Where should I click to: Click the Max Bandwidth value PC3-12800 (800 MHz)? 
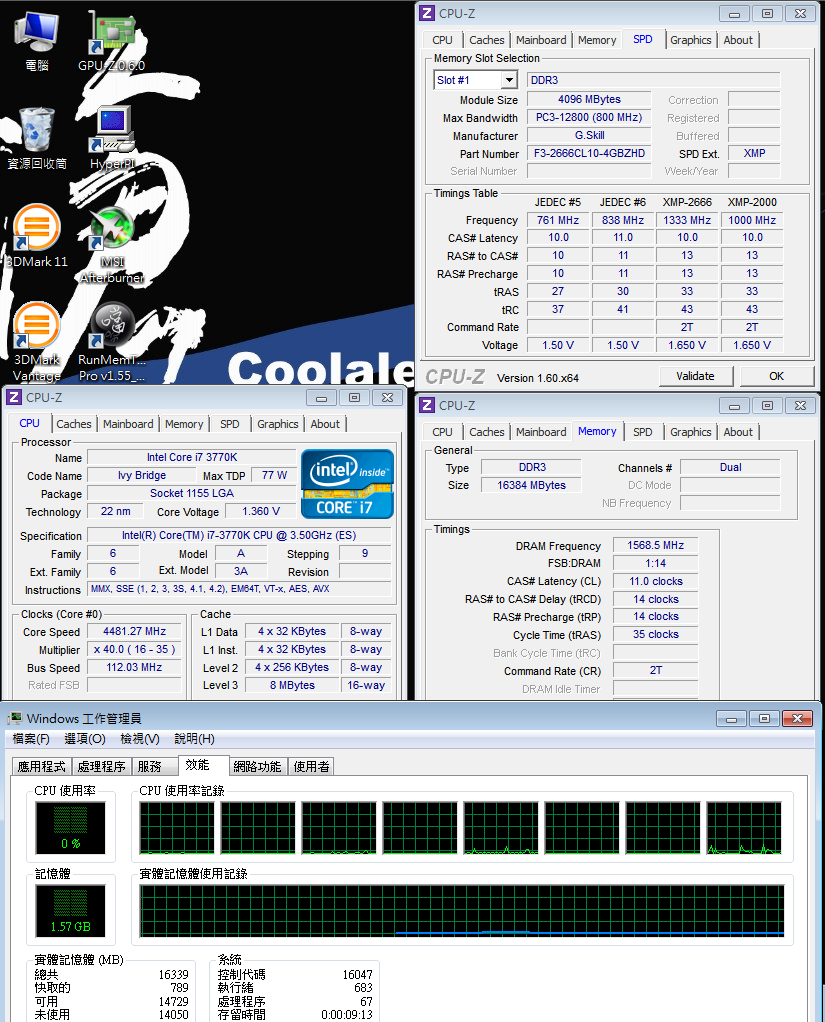click(589, 117)
